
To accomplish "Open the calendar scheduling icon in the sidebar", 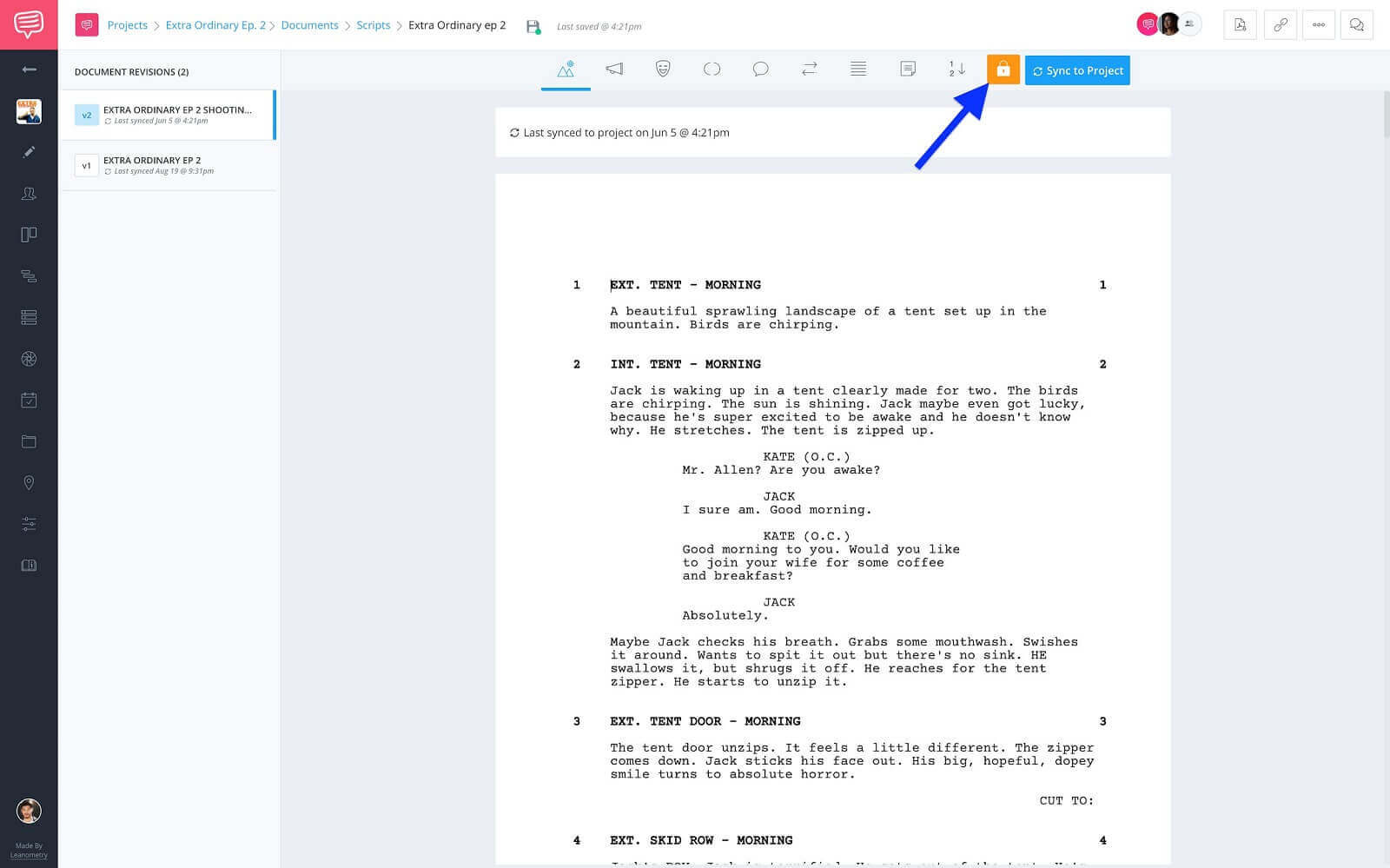I will [30, 400].
